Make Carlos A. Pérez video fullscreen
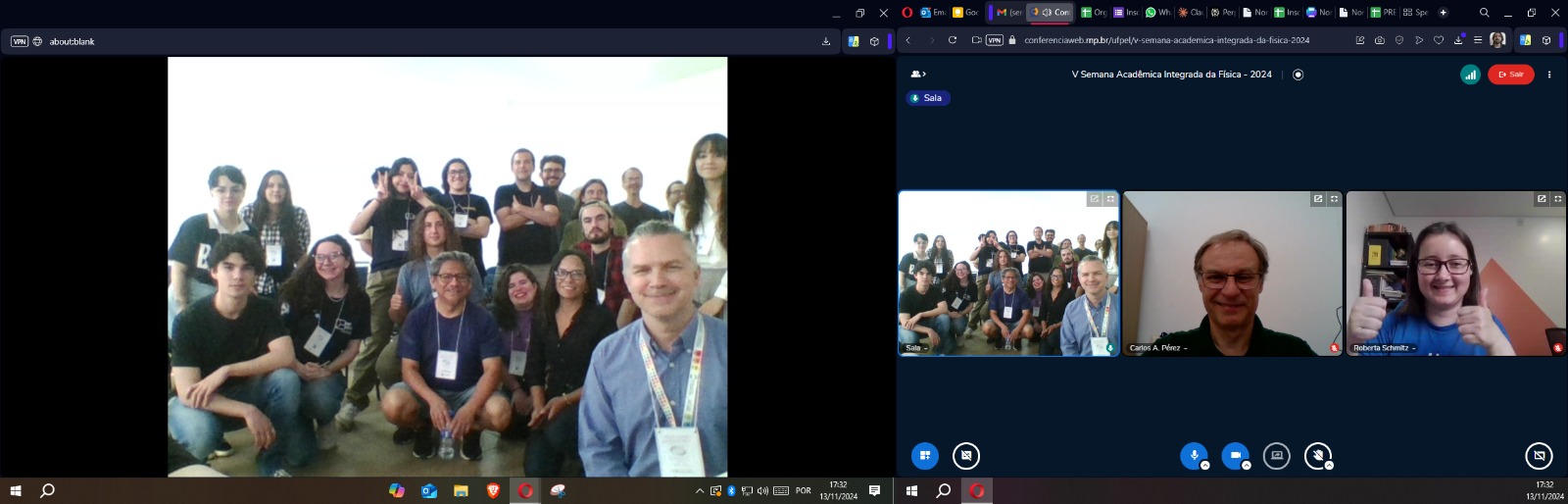This screenshot has width=1568, height=504. tap(1334, 199)
